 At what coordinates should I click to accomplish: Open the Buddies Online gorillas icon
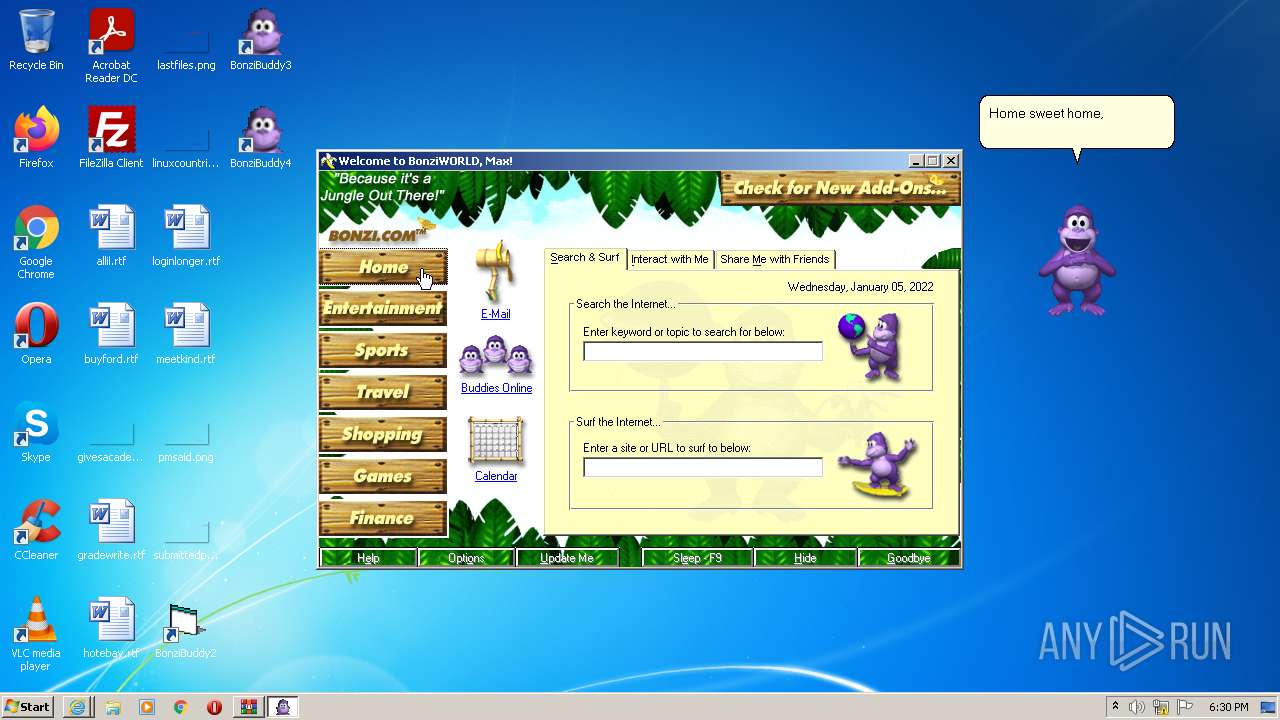click(x=496, y=357)
